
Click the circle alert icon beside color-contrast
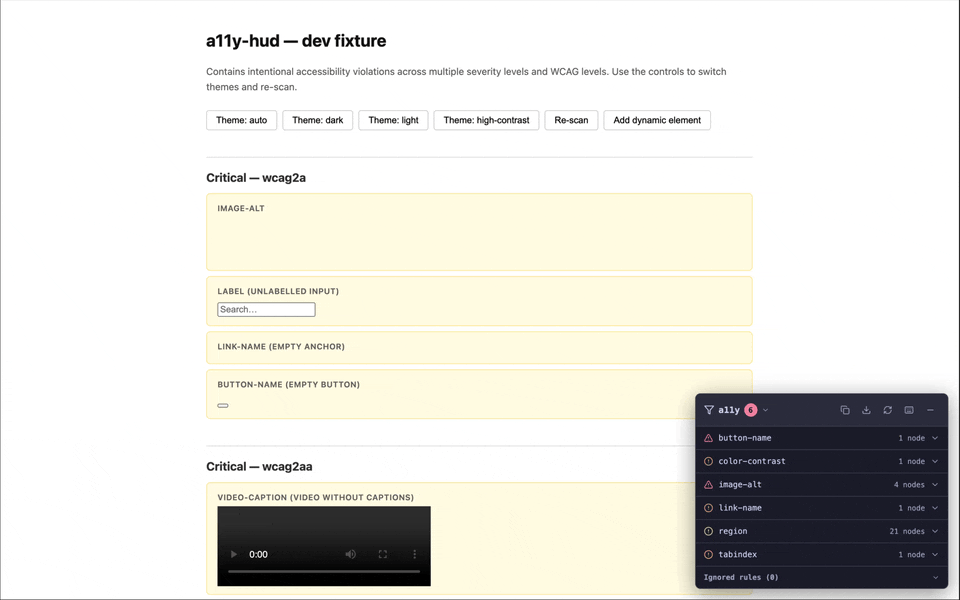(x=708, y=462)
